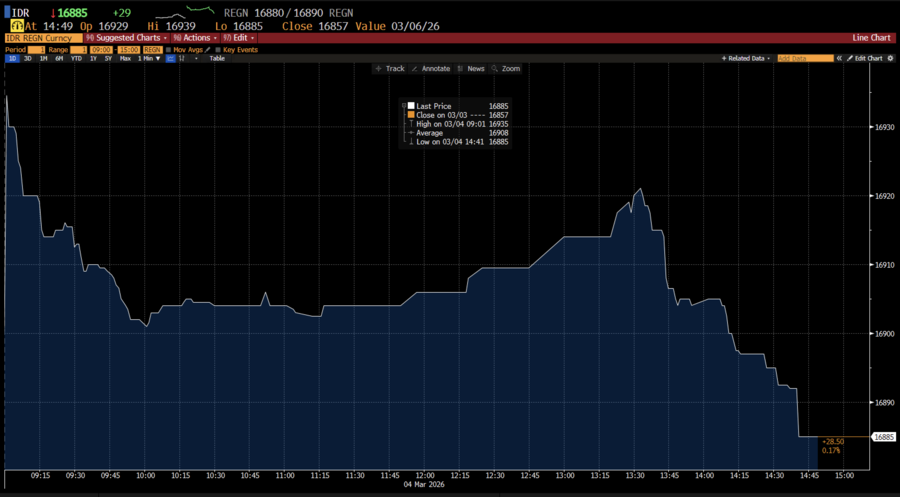Activate the Track crosshair tool
This screenshot has height=497, width=900.
click(x=390, y=69)
